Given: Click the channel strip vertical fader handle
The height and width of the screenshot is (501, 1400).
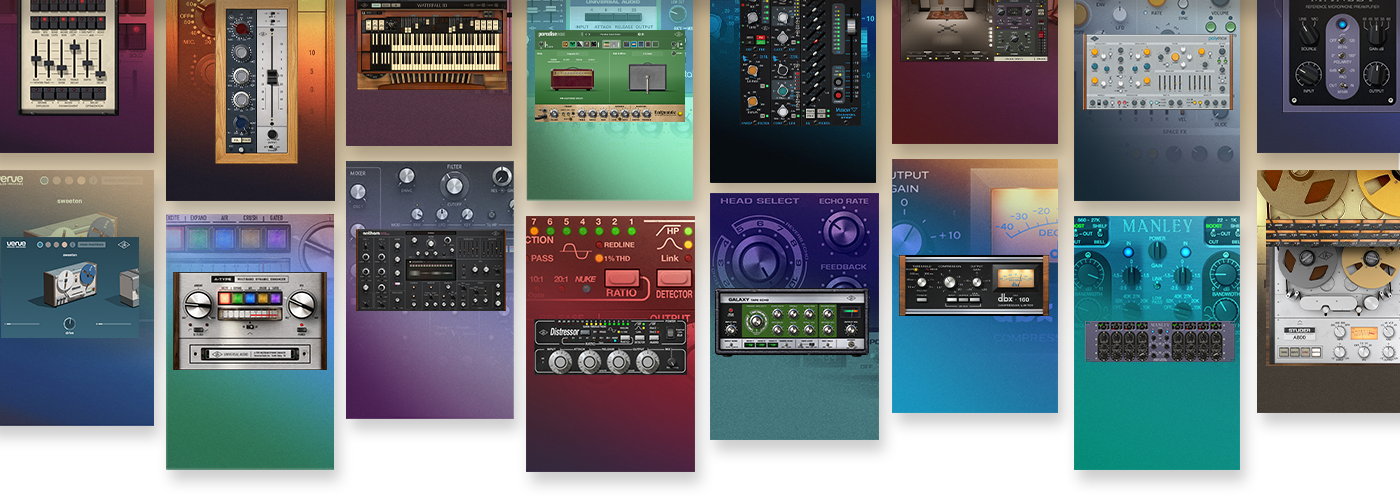Looking at the screenshot, I should pos(270,77).
